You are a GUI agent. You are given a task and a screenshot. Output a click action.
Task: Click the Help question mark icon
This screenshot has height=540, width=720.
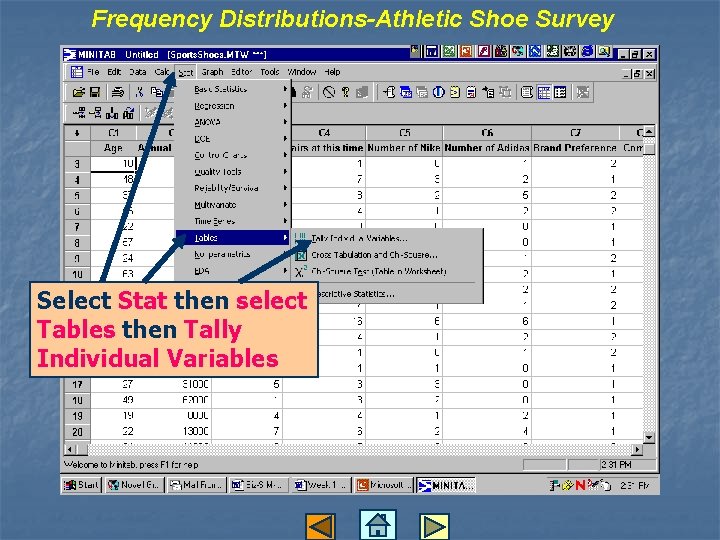click(x=345, y=93)
